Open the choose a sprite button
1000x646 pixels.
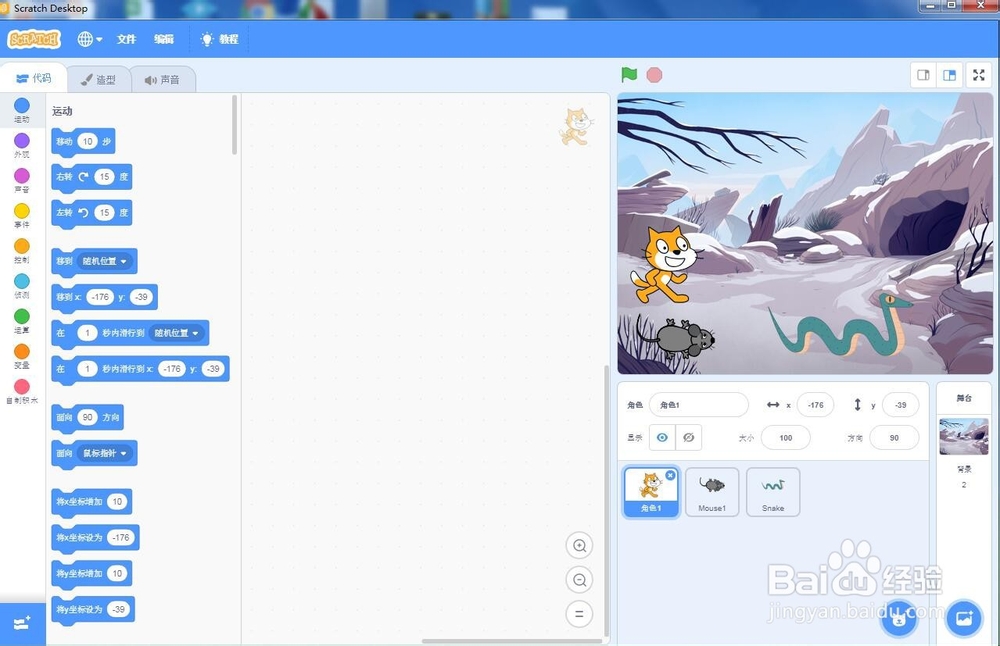[899, 619]
